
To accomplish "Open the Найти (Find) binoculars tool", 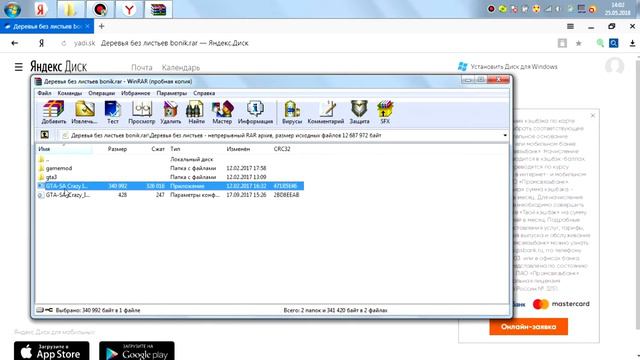I will point(196,112).
